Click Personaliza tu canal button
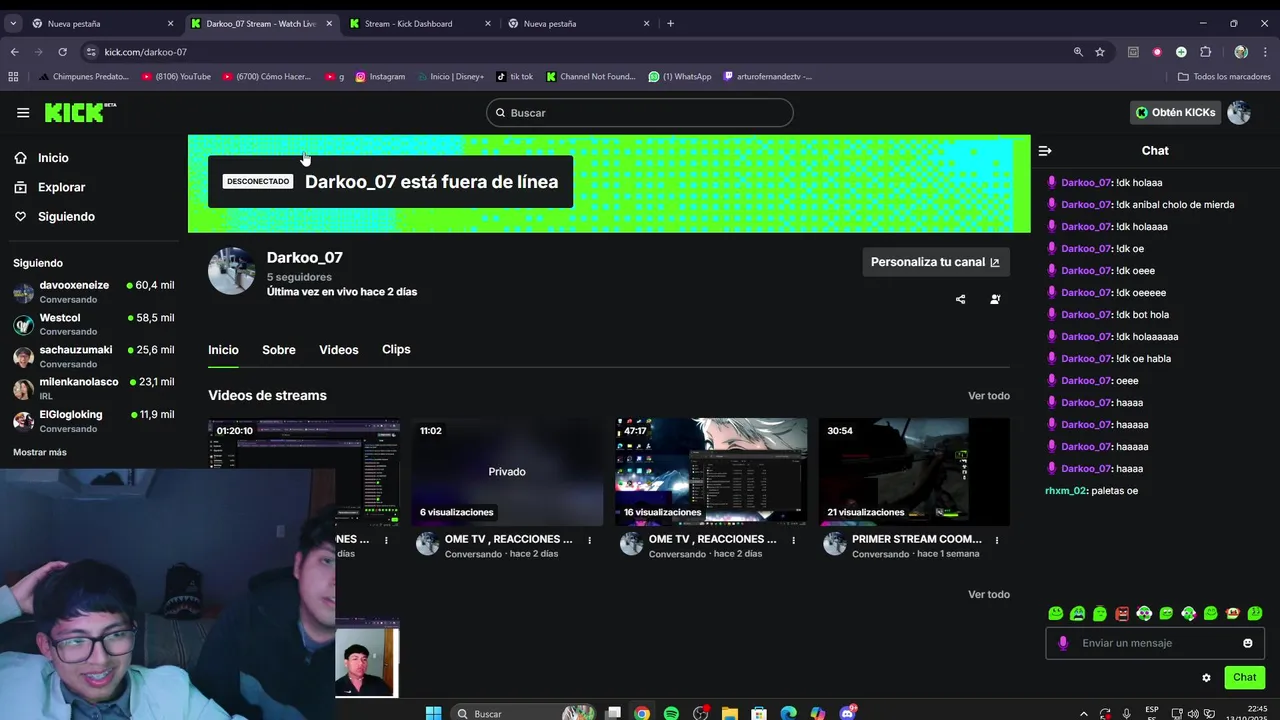This screenshot has height=720, width=1280. 936,262
